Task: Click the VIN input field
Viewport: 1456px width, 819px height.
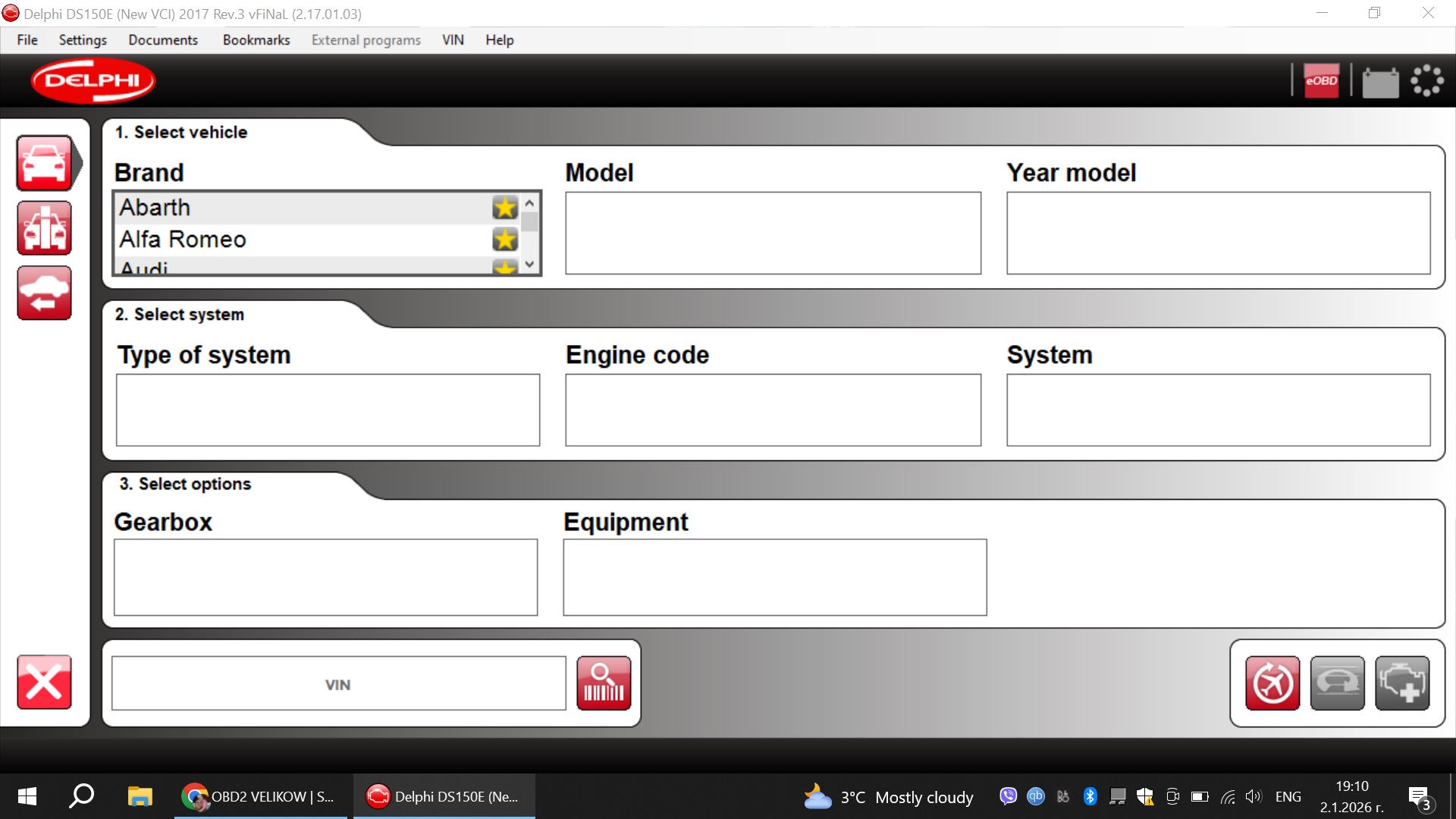Action: (x=338, y=684)
